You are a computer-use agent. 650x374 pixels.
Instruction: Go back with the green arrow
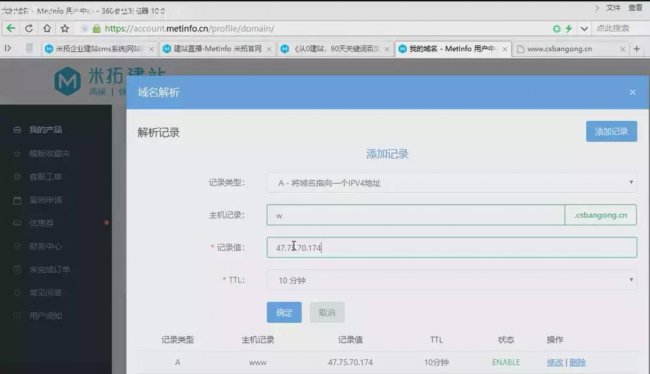(x=11, y=28)
